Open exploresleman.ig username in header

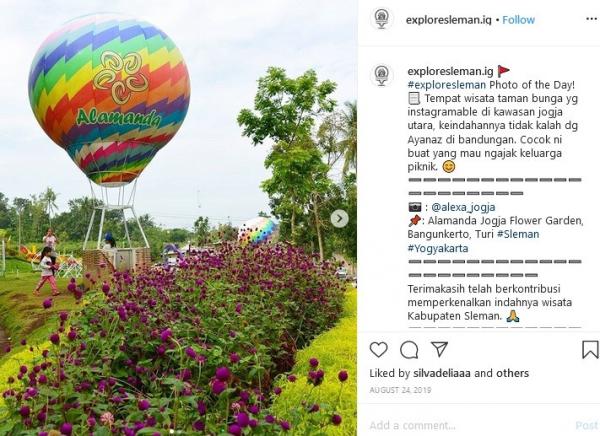pyautogui.click(x=448, y=20)
